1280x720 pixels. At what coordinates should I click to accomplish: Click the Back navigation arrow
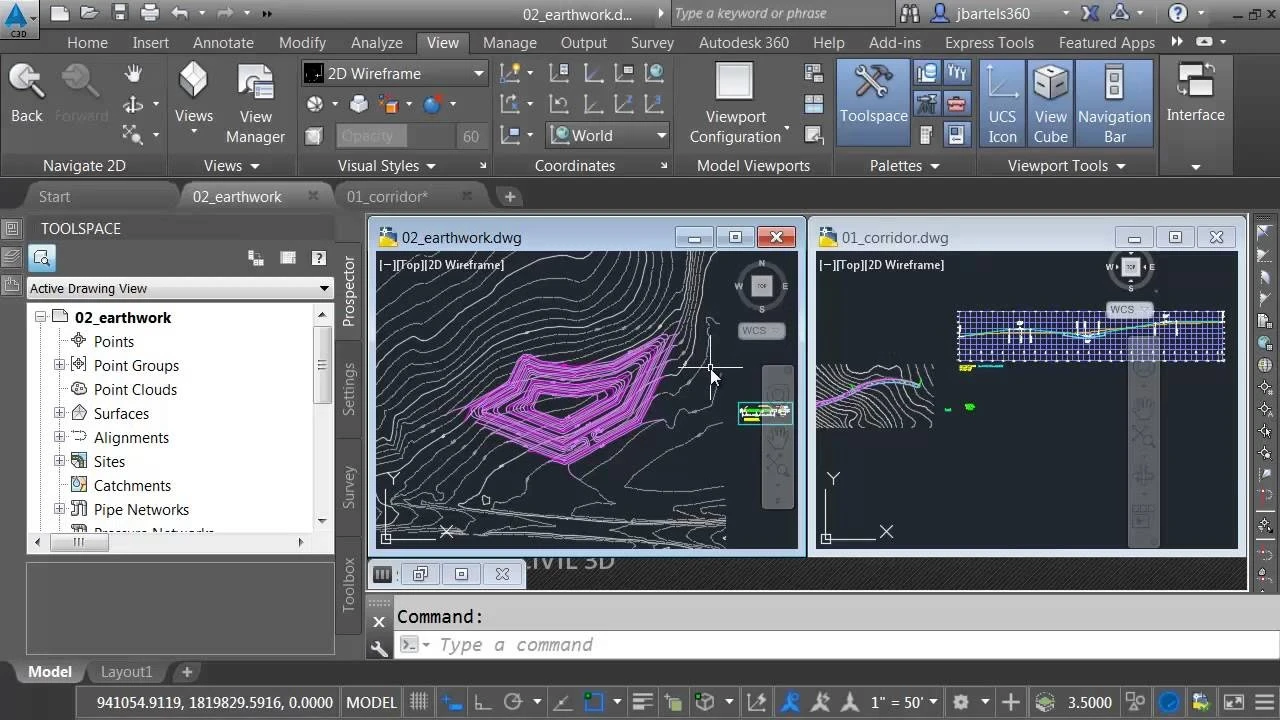pos(27,94)
